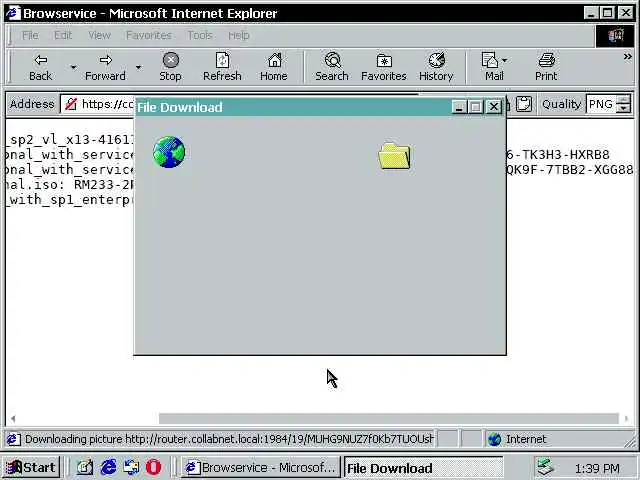Launch Internet Explorer from quick launch
The height and width of the screenshot is (480, 640).
[108, 467]
